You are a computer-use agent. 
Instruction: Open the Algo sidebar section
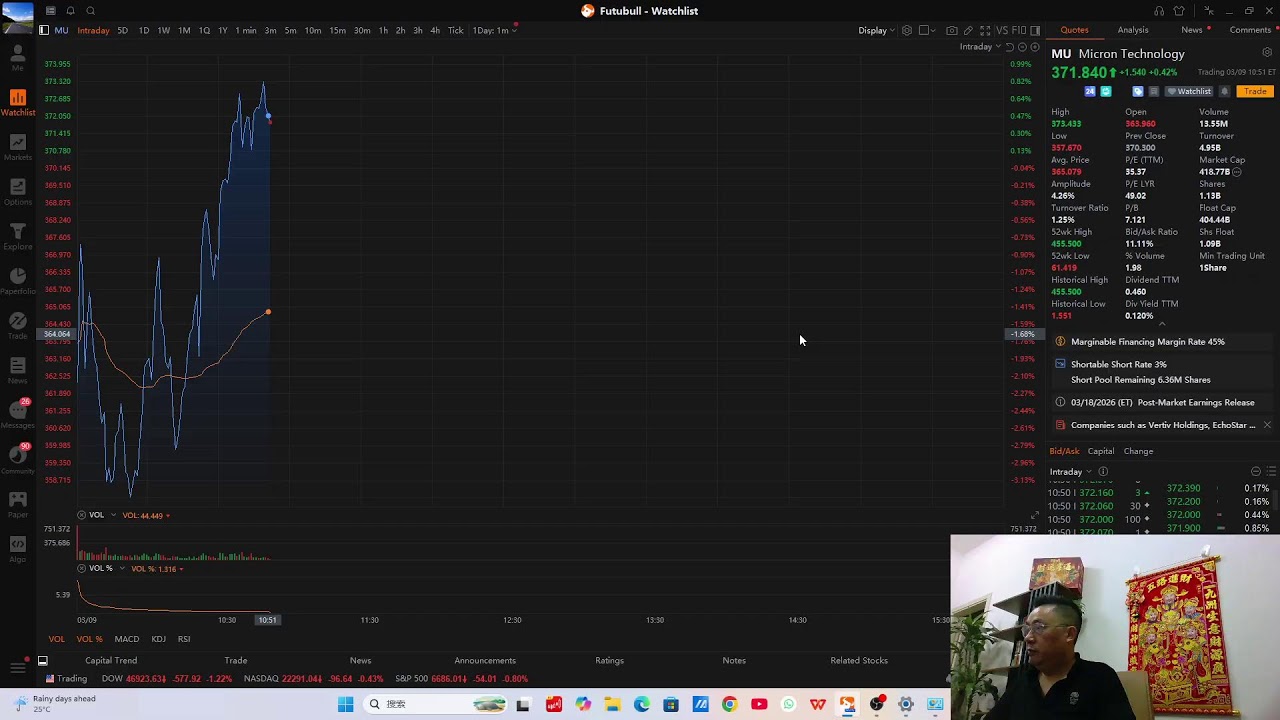(x=17, y=549)
